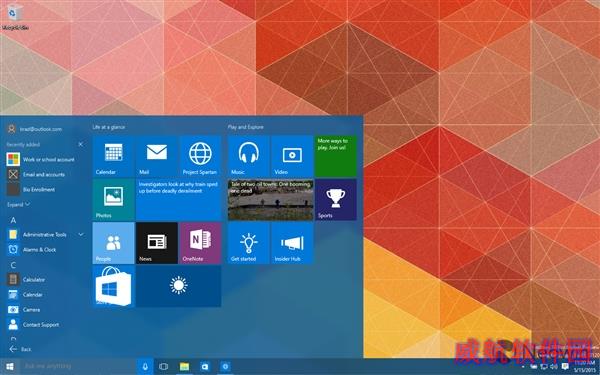Viewport: 600px width, 375px height.
Task: Open the Tale of two oil towns tile
Action: 271,199
